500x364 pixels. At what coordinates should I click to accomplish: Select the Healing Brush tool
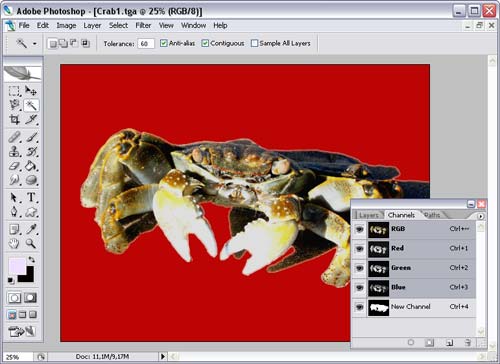pyautogui.click(x=14, y=137)
